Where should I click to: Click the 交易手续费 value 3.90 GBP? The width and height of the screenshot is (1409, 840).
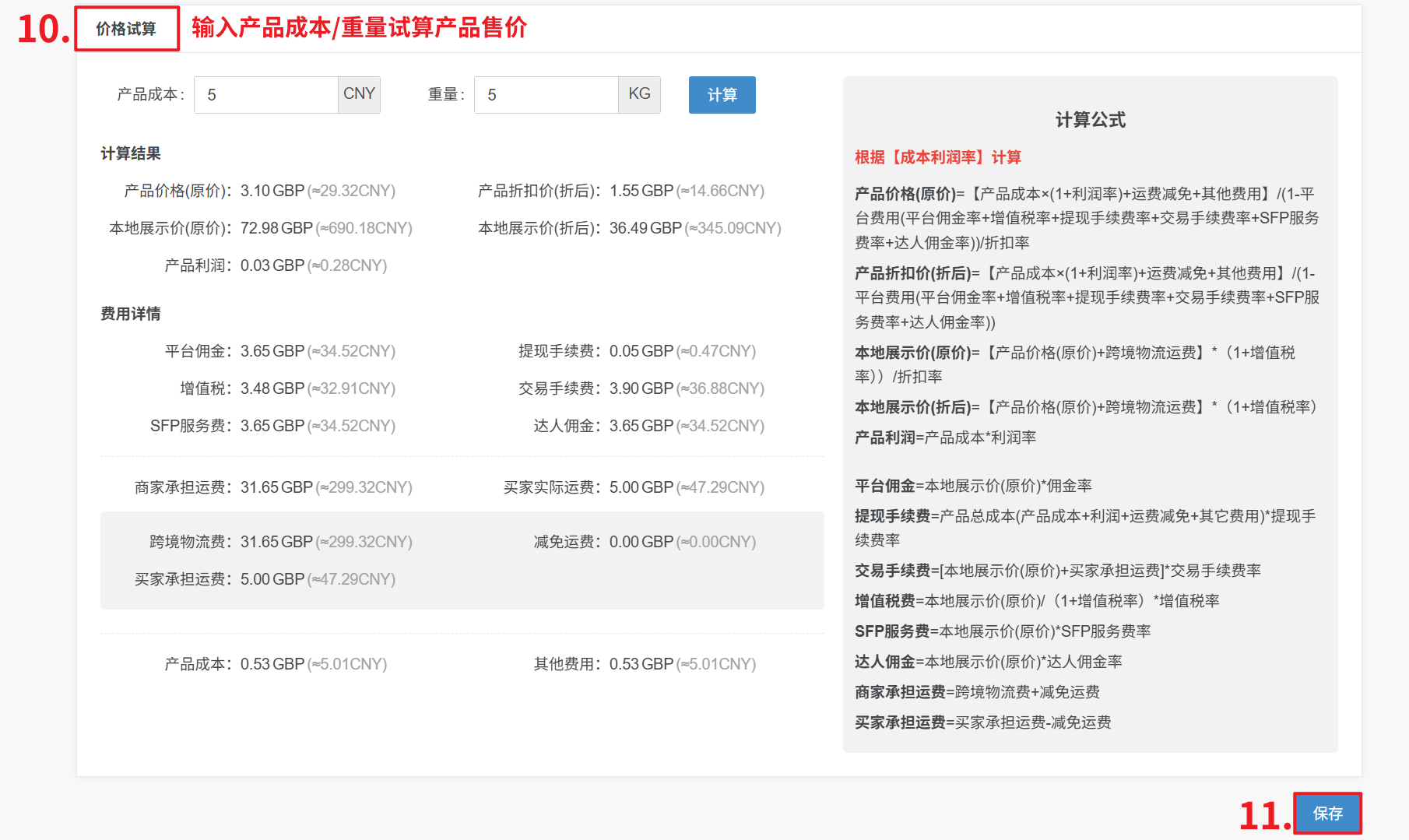tap(641, 388)
